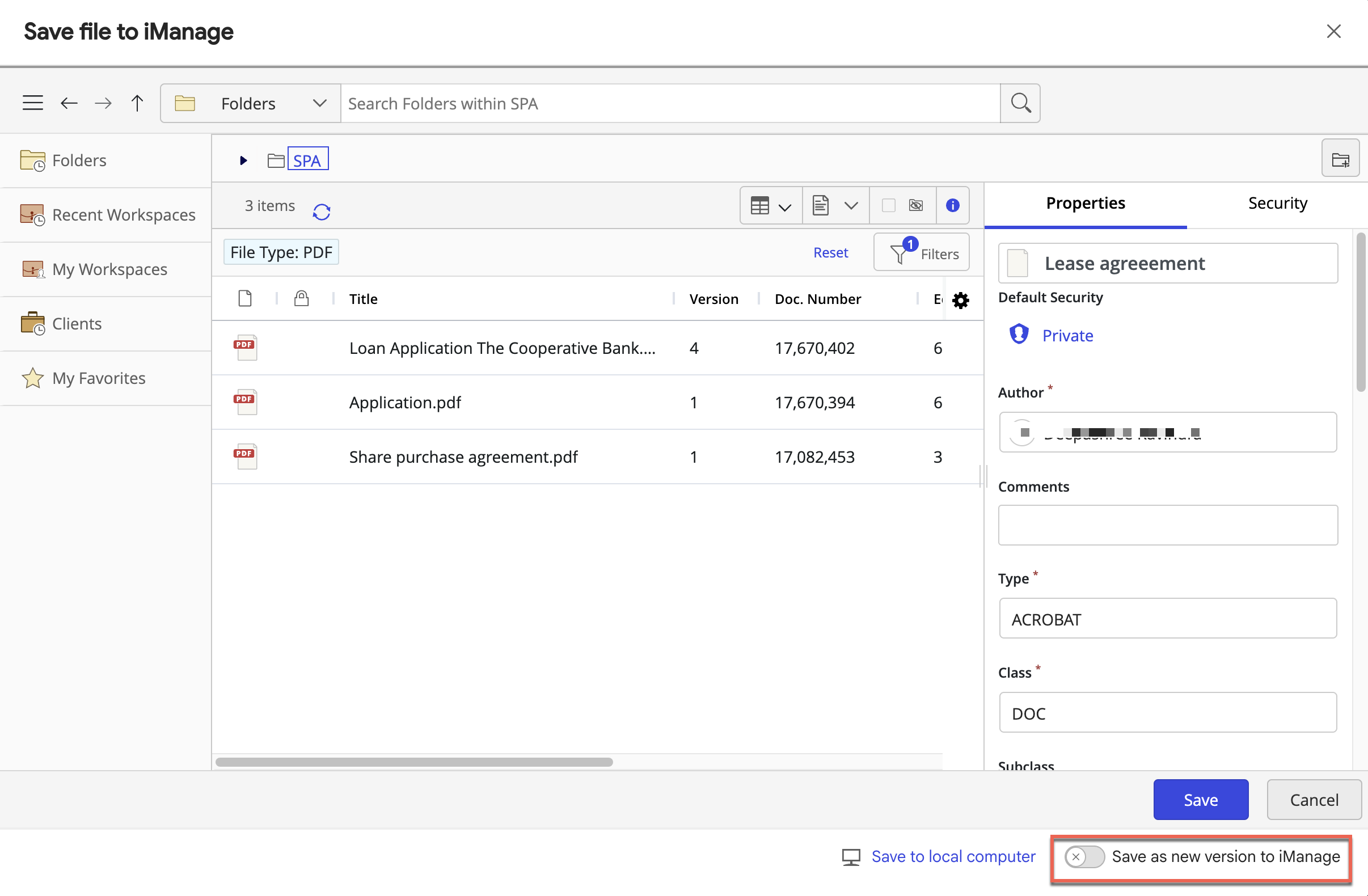Click the navigate back arrow

coord(69,103)
